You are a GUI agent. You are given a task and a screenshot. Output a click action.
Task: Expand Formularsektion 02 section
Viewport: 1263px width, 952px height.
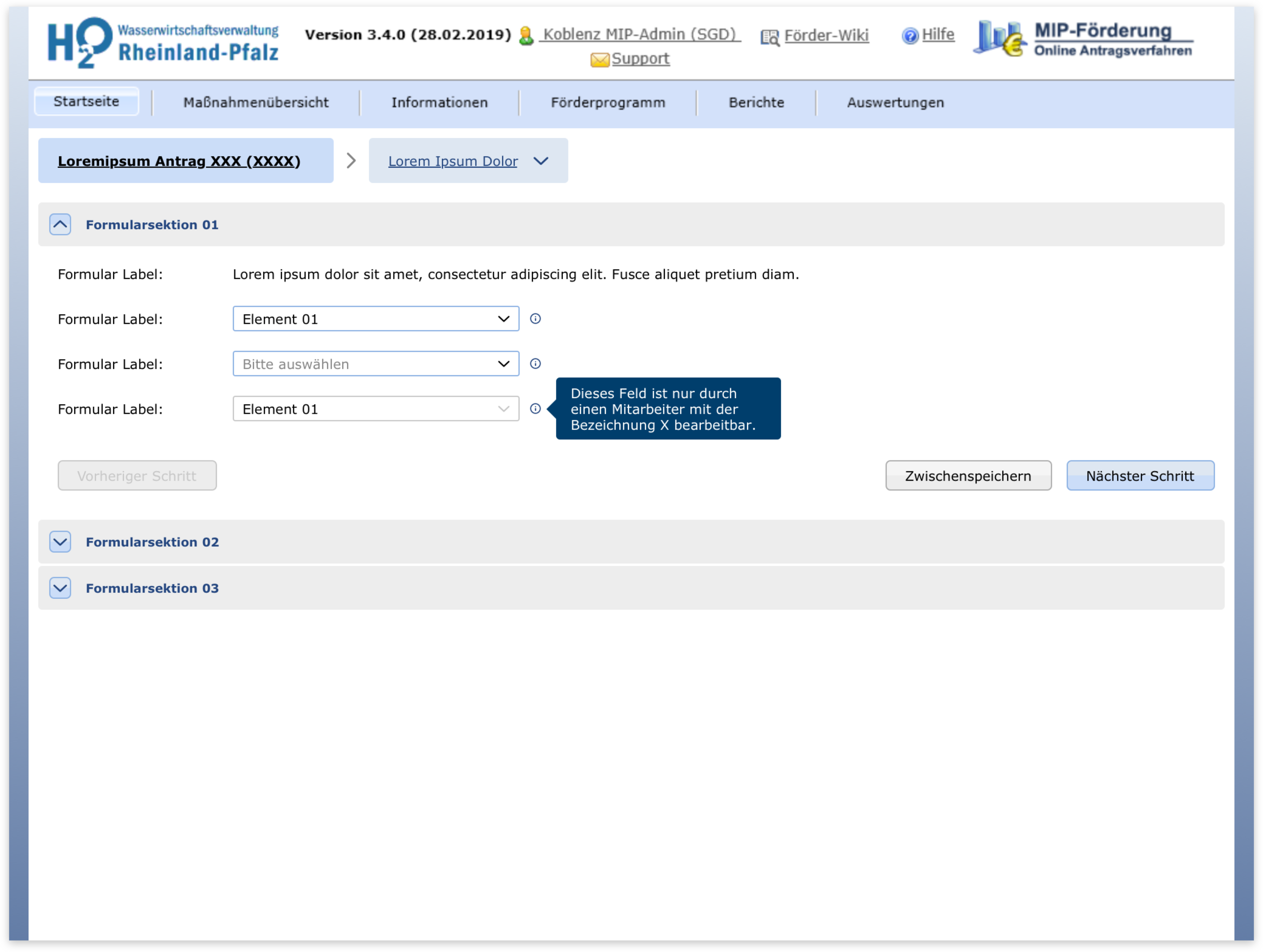(60, 541)
